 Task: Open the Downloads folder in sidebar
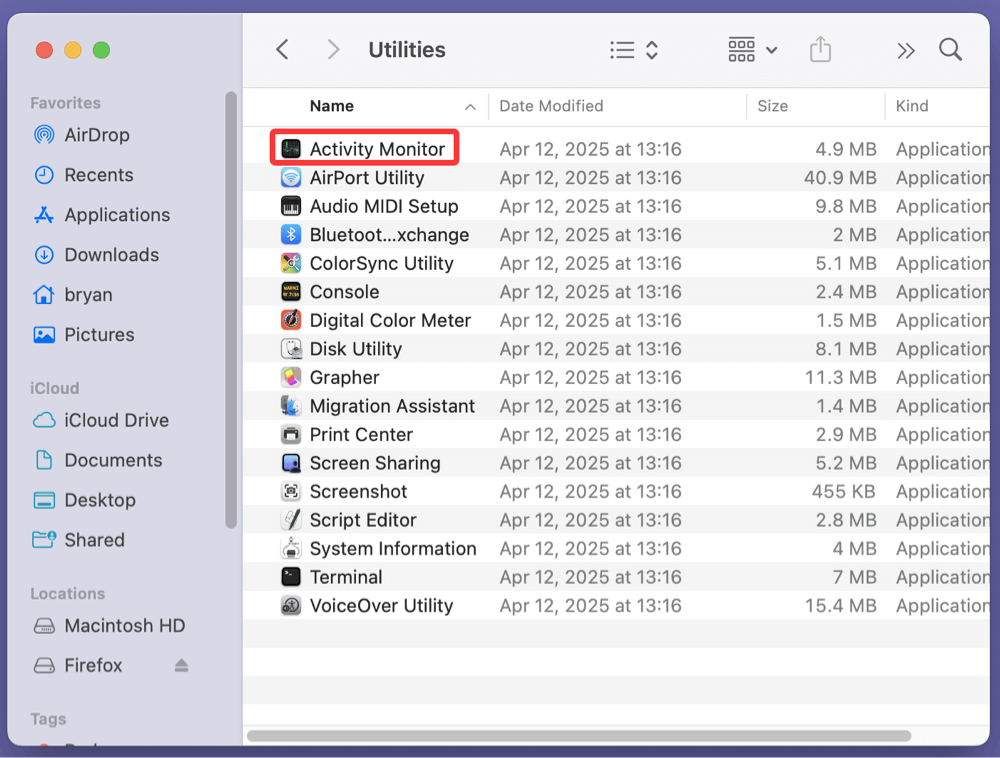tap(111, 255)
